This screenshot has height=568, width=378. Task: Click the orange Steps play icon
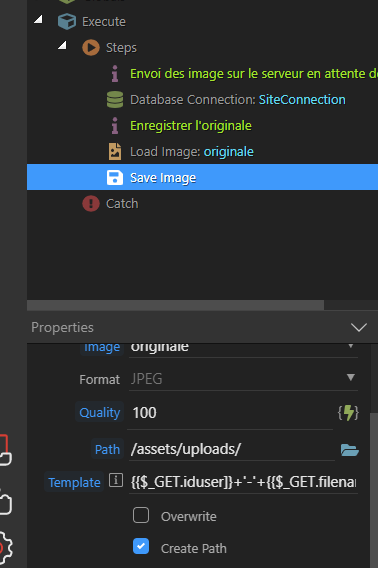[x=91, y=47]
